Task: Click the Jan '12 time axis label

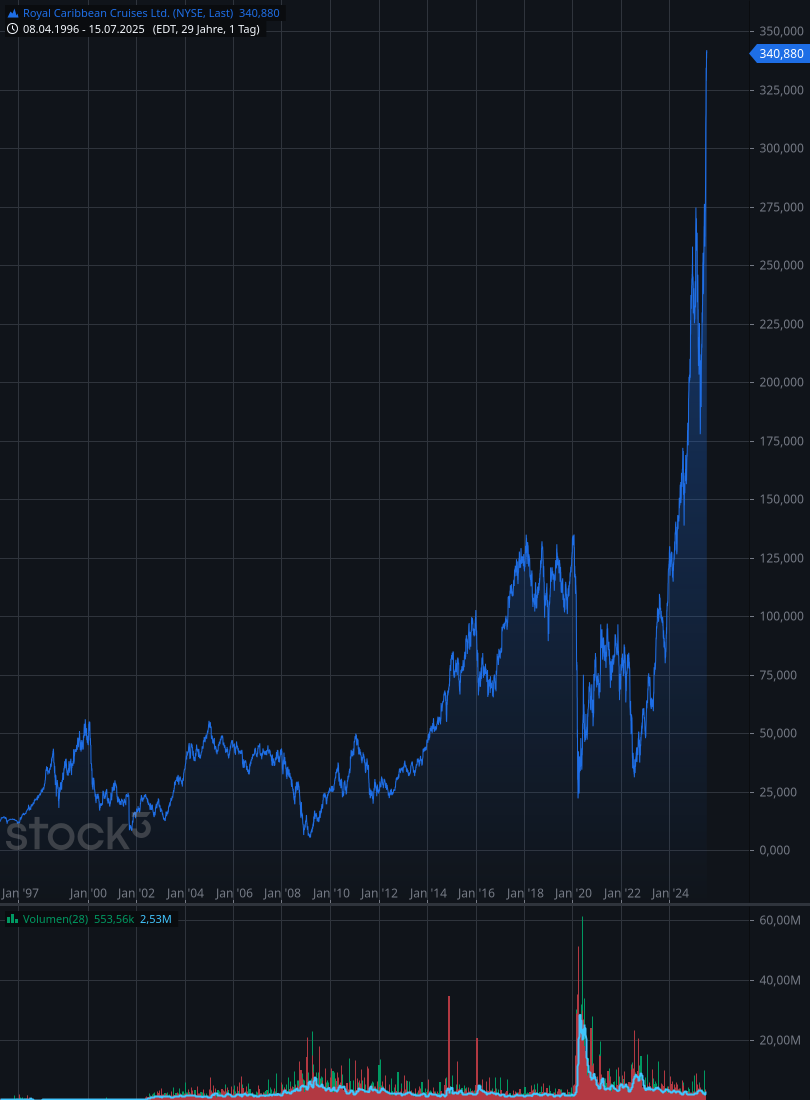Action: pyautogui.click(x=379, y=894)
